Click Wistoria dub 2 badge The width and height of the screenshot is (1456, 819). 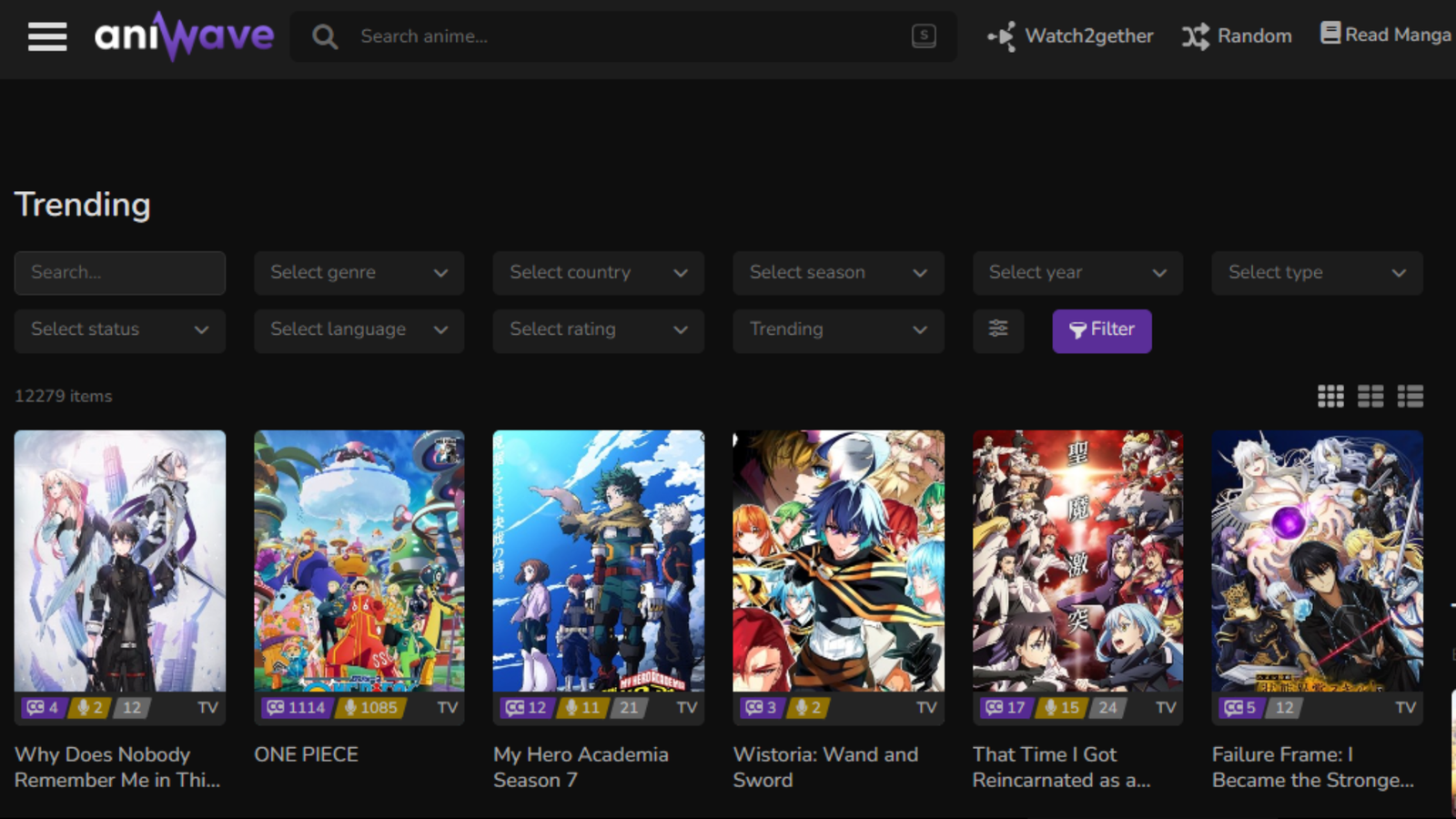point(808,707)
